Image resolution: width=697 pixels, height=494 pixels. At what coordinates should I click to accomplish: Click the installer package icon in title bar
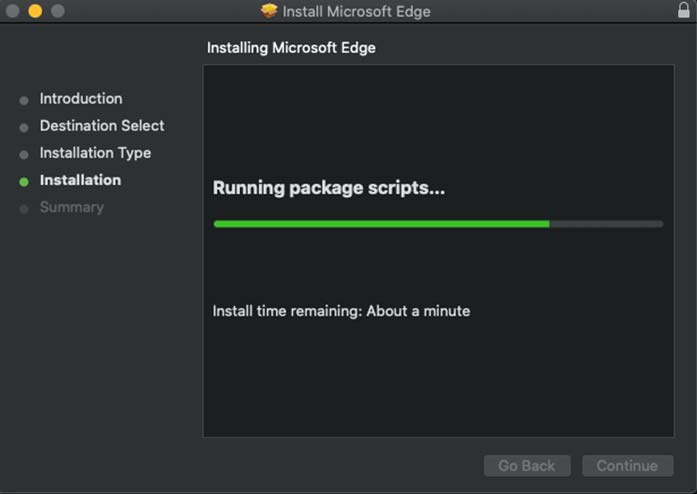[269, 11]
